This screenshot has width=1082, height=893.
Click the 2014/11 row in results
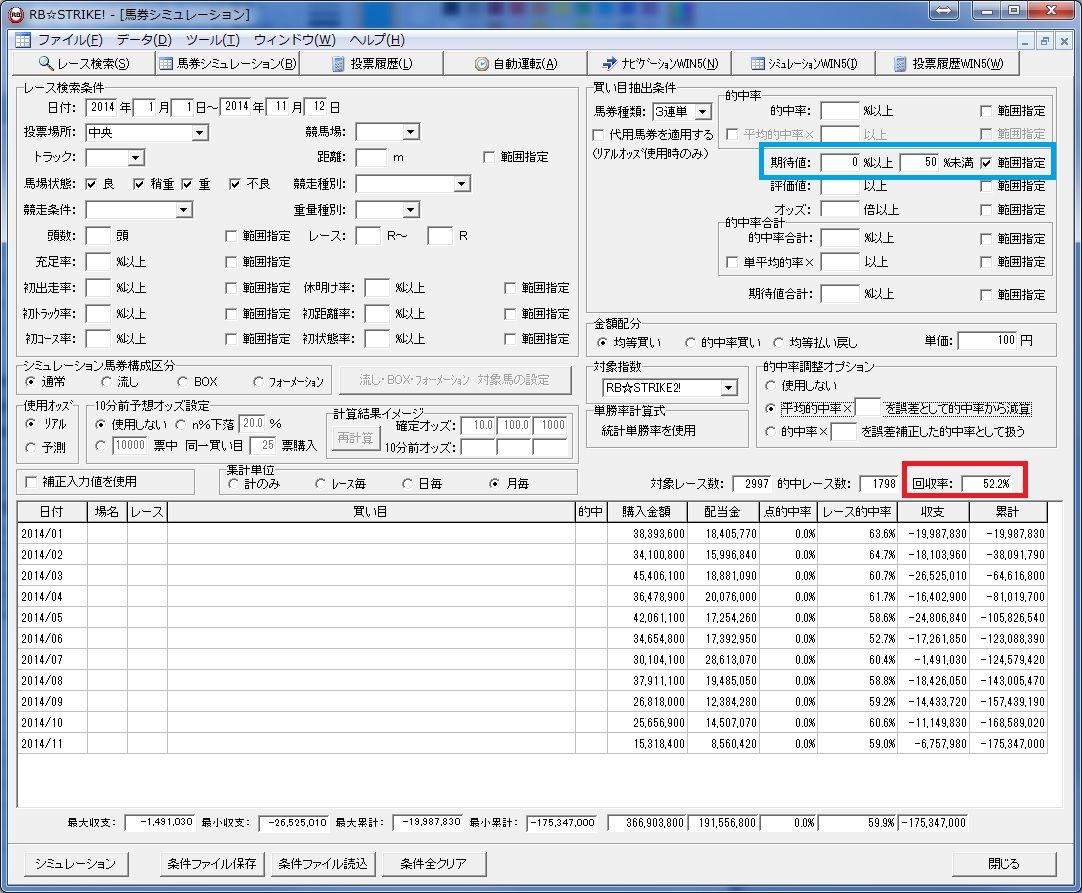tap(532, 743)
